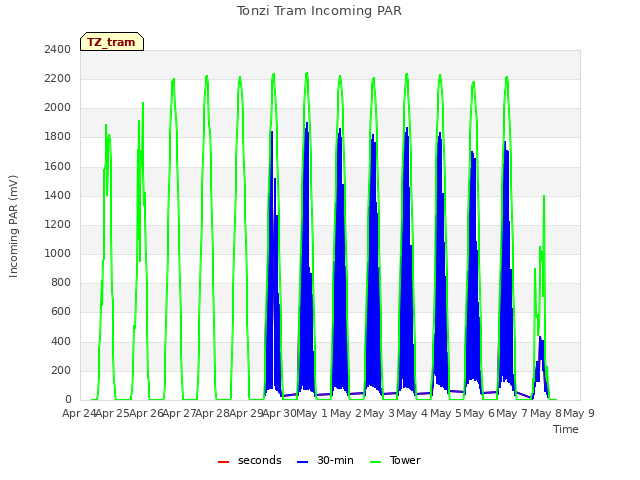Click the 400 y-axis tick value
Screen dimensions: 640x480
click(x=61, y=341)
